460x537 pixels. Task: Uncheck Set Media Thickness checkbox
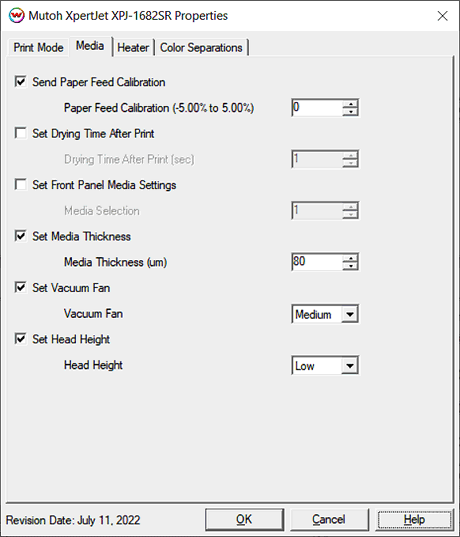[21, 236]
